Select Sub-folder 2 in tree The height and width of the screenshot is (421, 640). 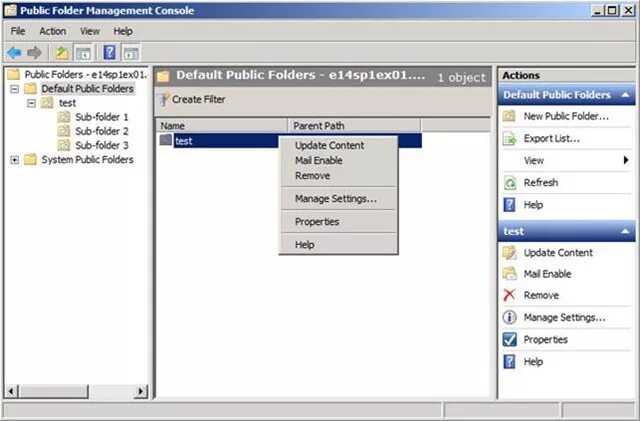click(102, 131)
